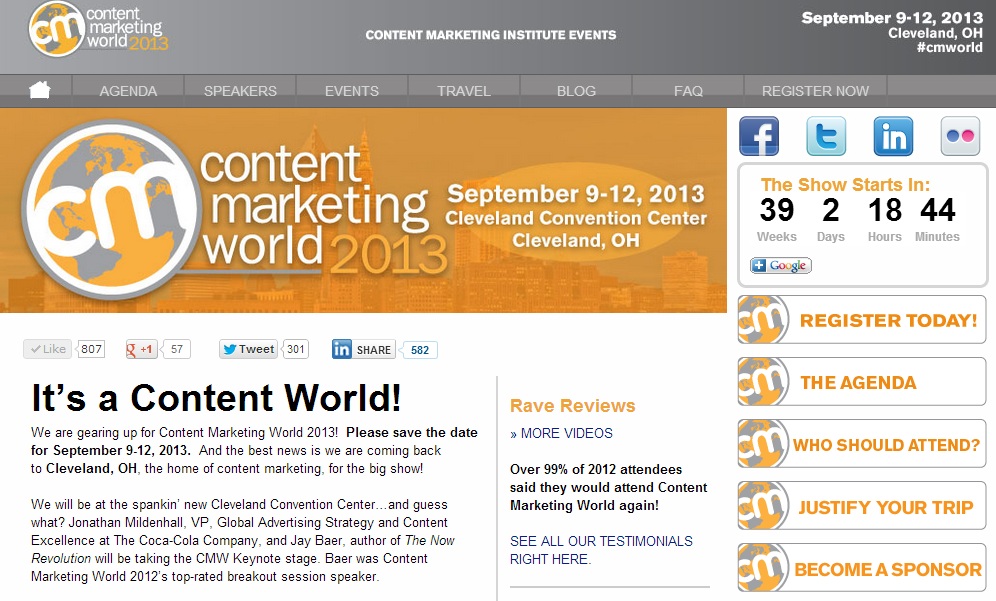
Task: Open the FAQ menu item
Action: [688, 91]
